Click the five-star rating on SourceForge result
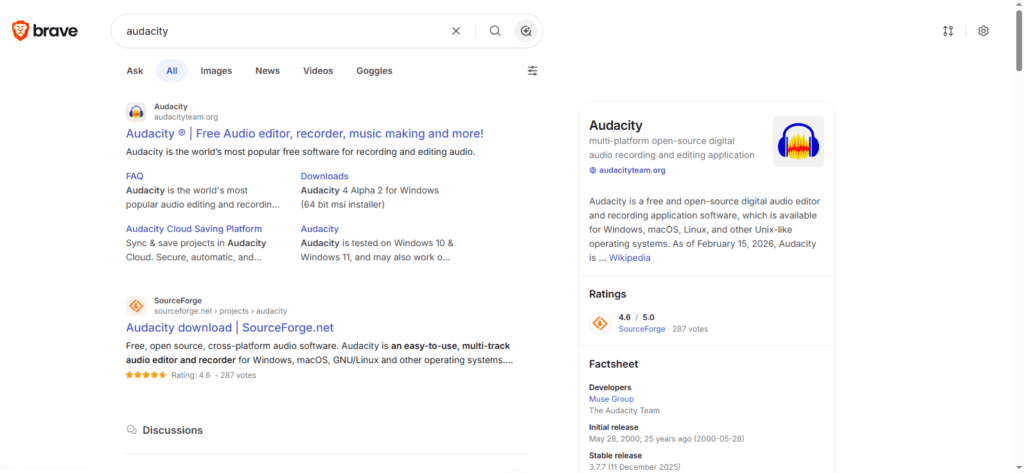 tap(146, 376)
